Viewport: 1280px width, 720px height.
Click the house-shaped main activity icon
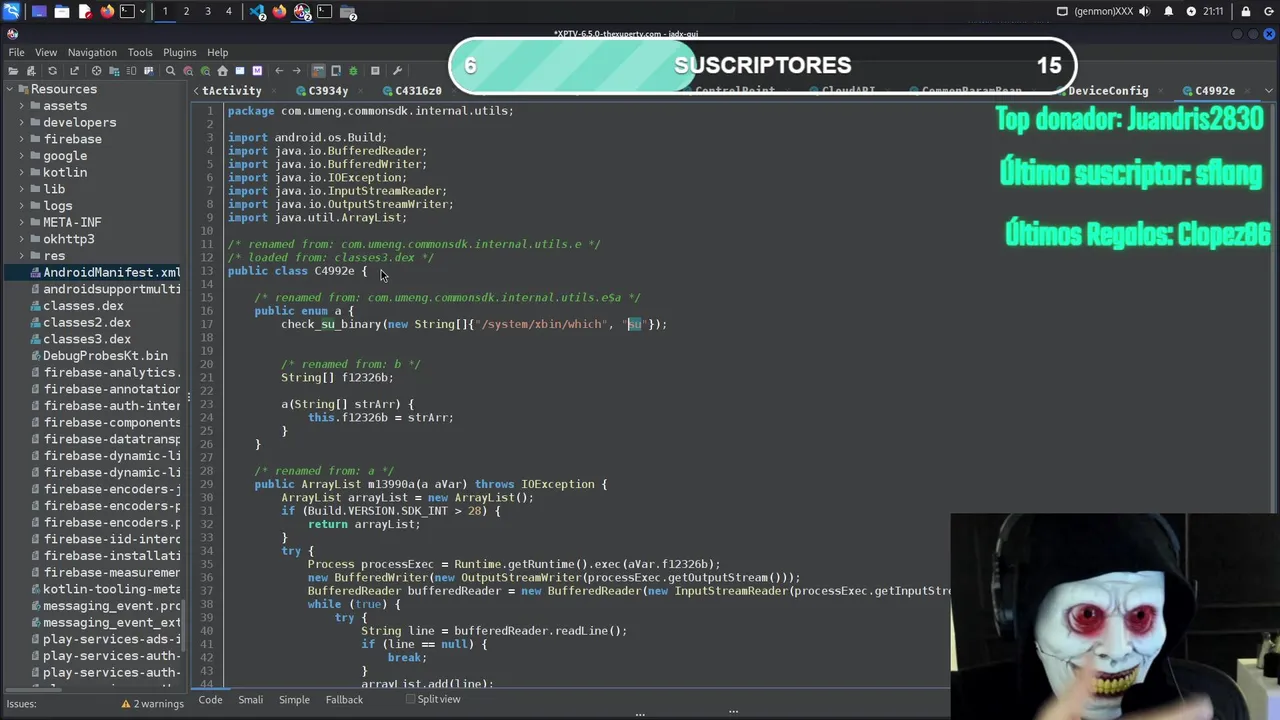pos(222,70)
